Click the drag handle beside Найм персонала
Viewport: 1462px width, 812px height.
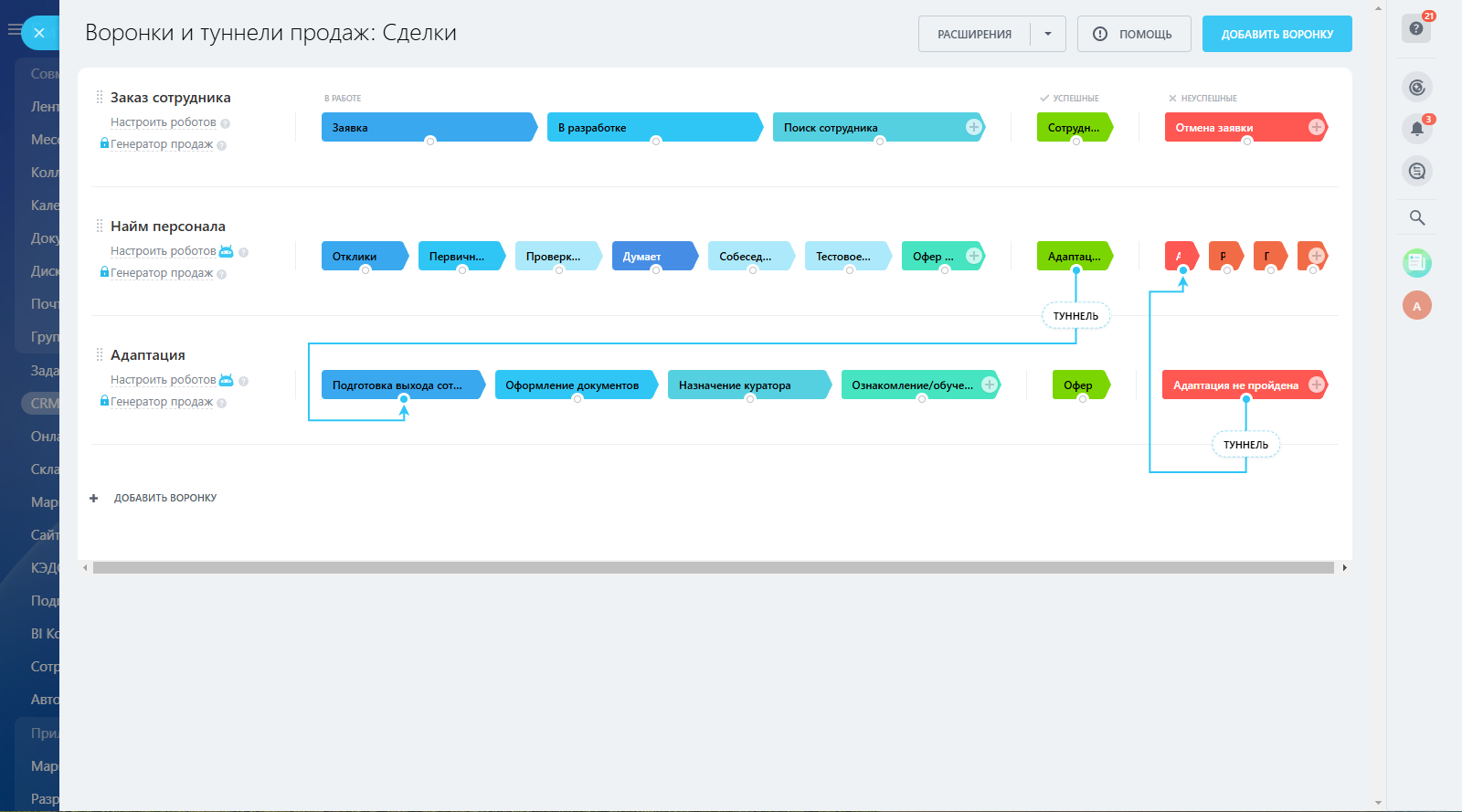tap(100, 226)
